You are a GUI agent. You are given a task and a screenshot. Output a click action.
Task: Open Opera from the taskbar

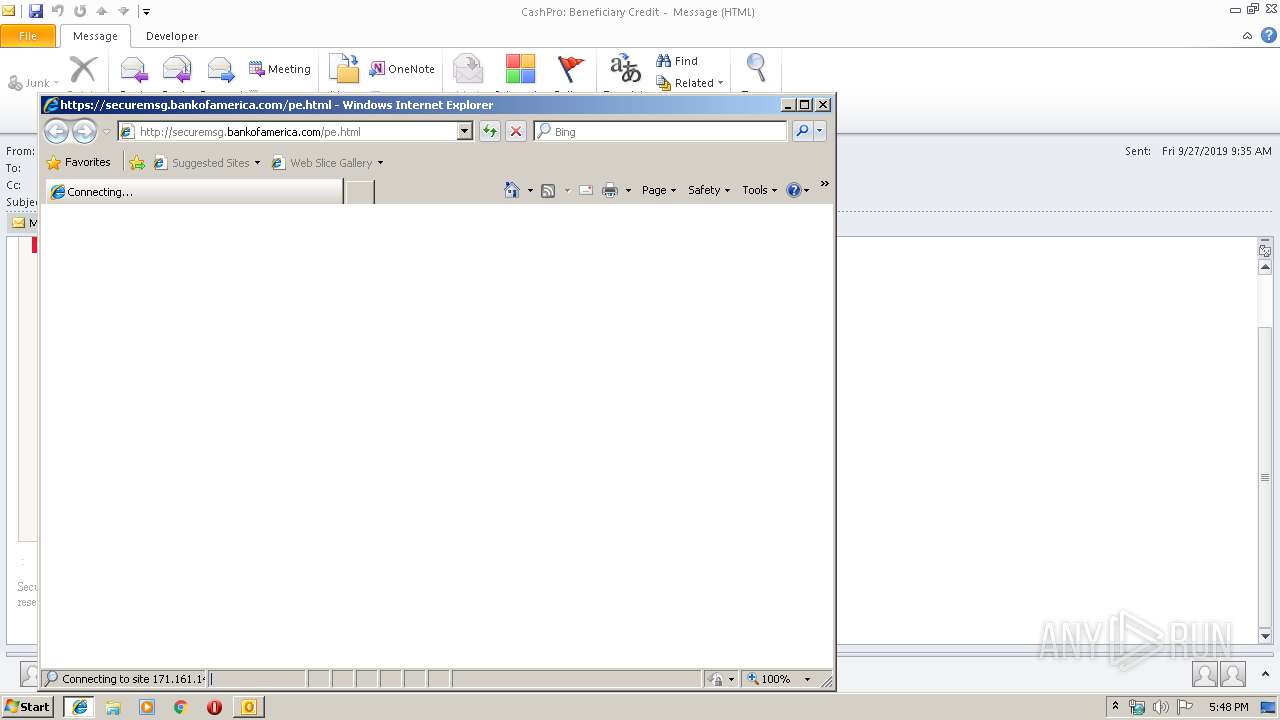pyautogui.click(x=214, y=707)
